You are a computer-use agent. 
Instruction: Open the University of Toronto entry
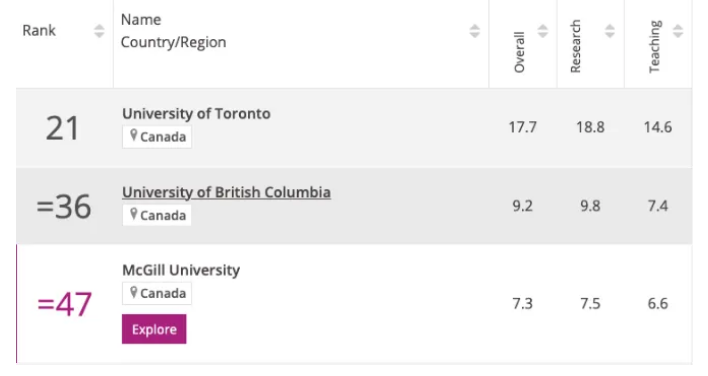tap(196, 113)
